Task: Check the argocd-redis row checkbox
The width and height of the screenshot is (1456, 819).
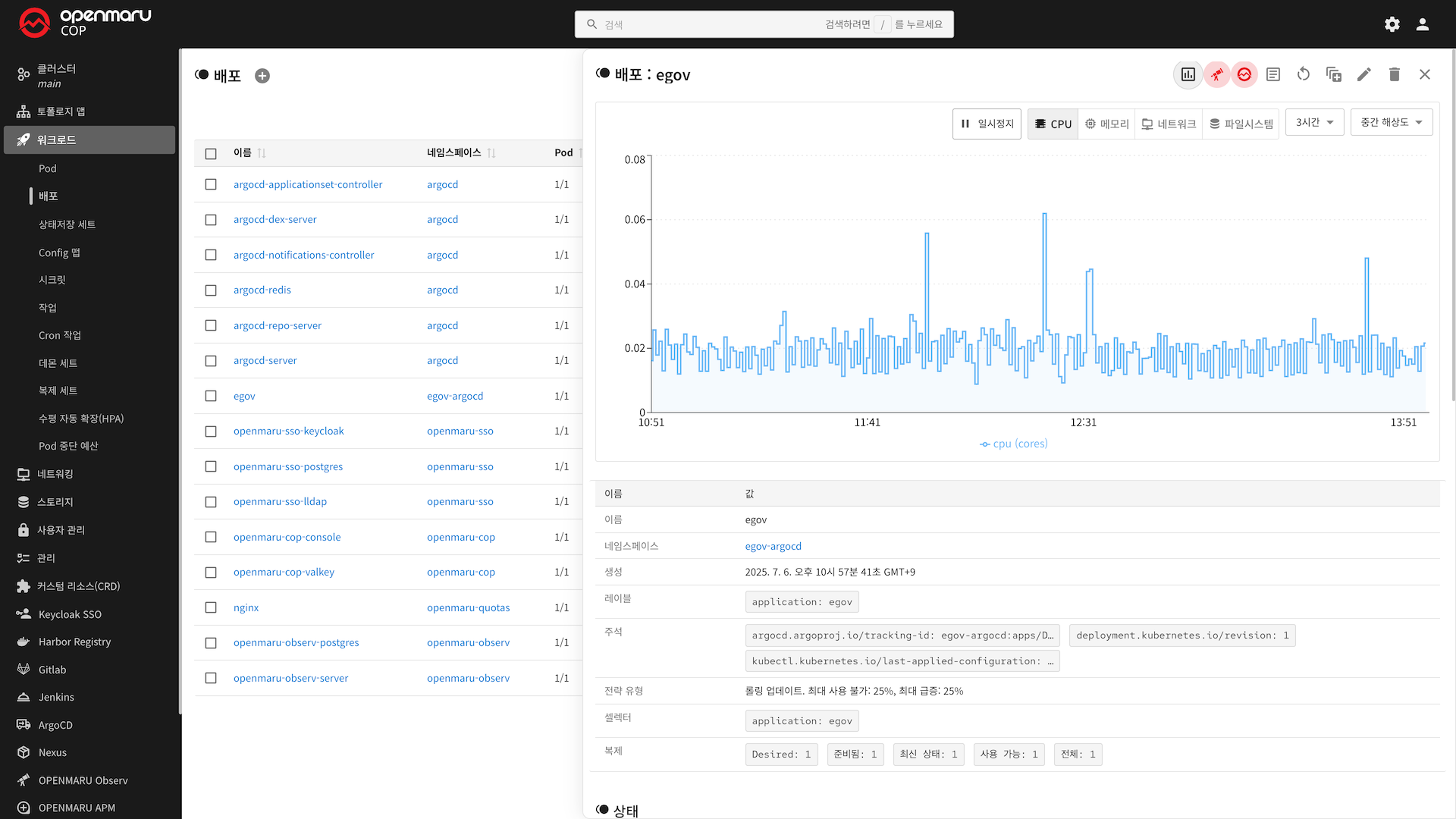Action: pos(211,290)
